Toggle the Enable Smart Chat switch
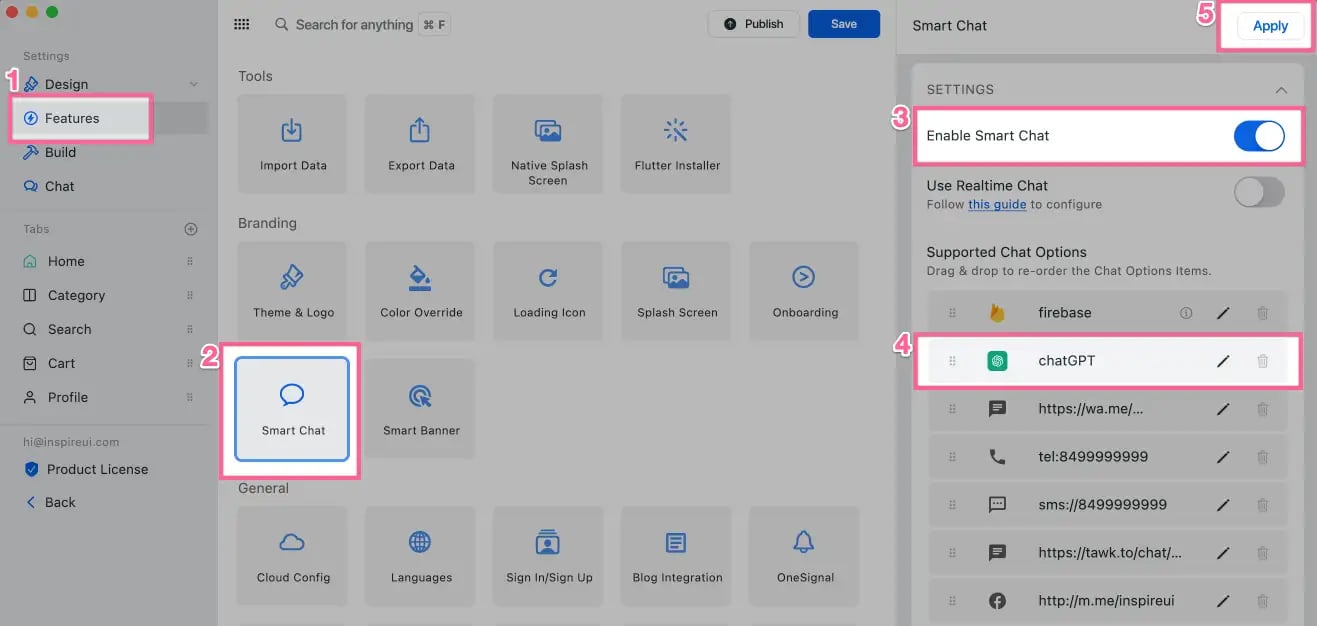Viewport: 1317px width, 626px height. (1258, 136)
